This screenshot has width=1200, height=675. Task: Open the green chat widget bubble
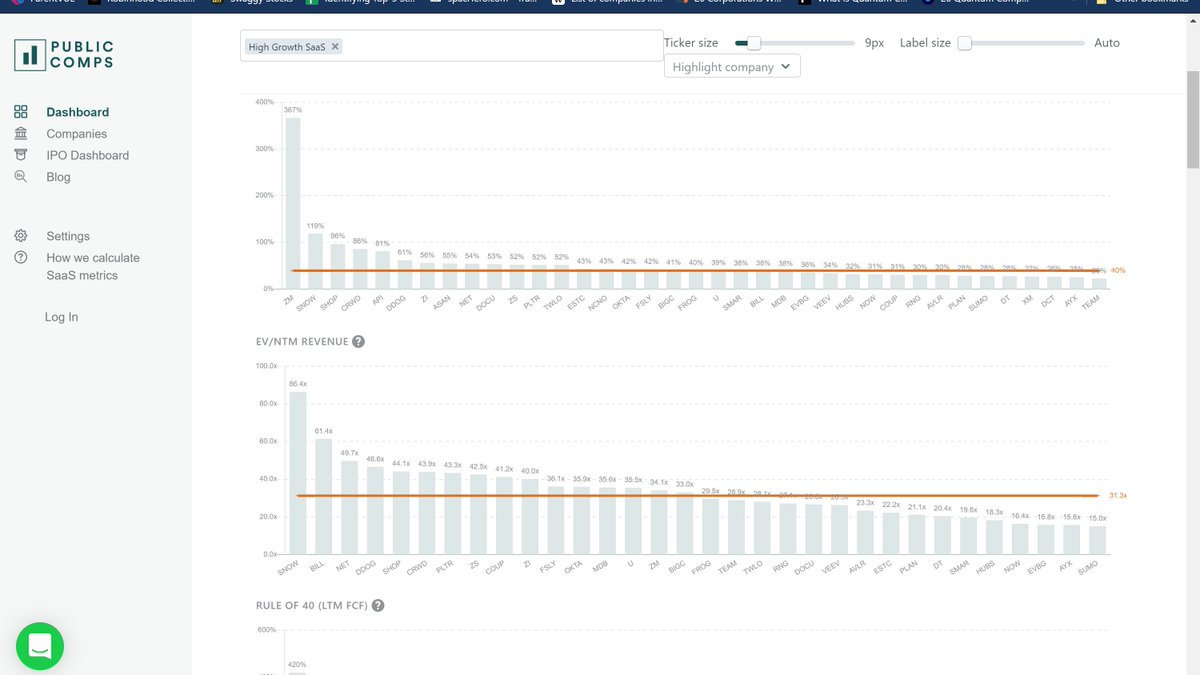coord(40,646)
